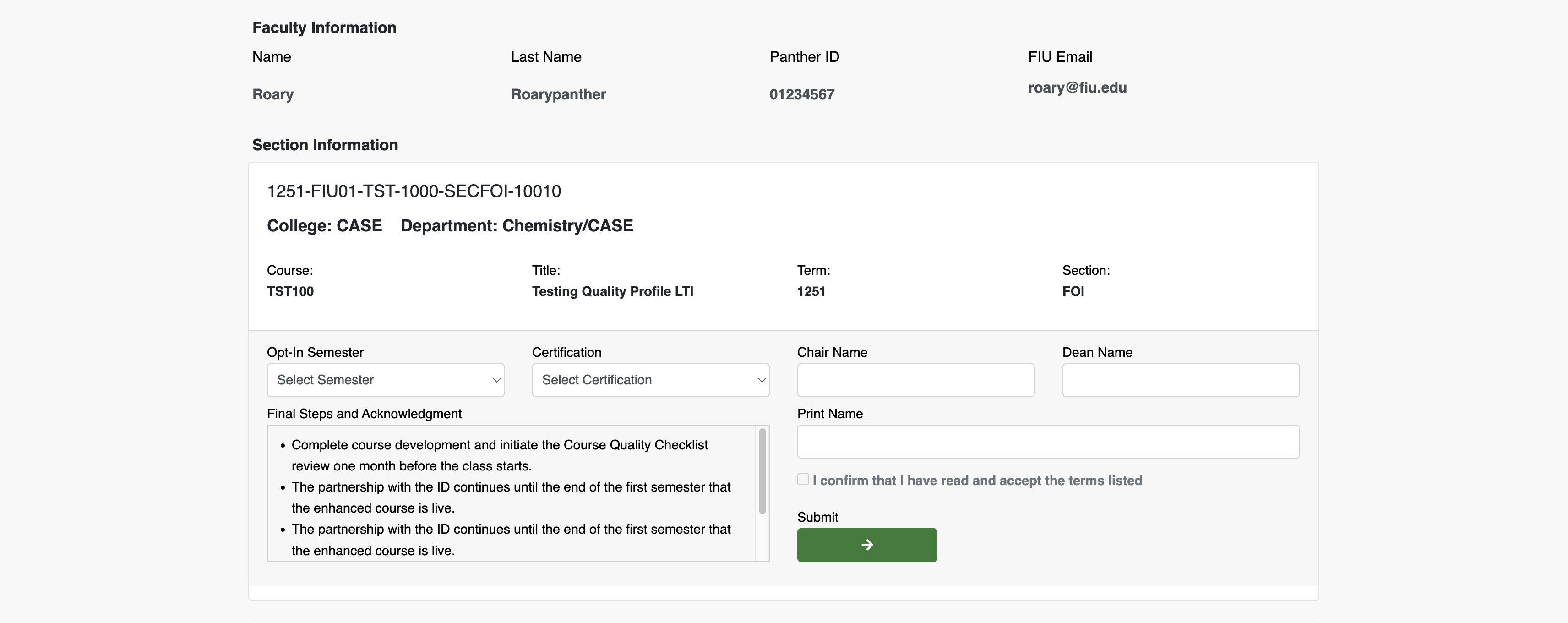The width and height of the screenshot is (1568, 623).
Task: Click the title Testing Quality Profile LTI
Action: click(612, 291)
